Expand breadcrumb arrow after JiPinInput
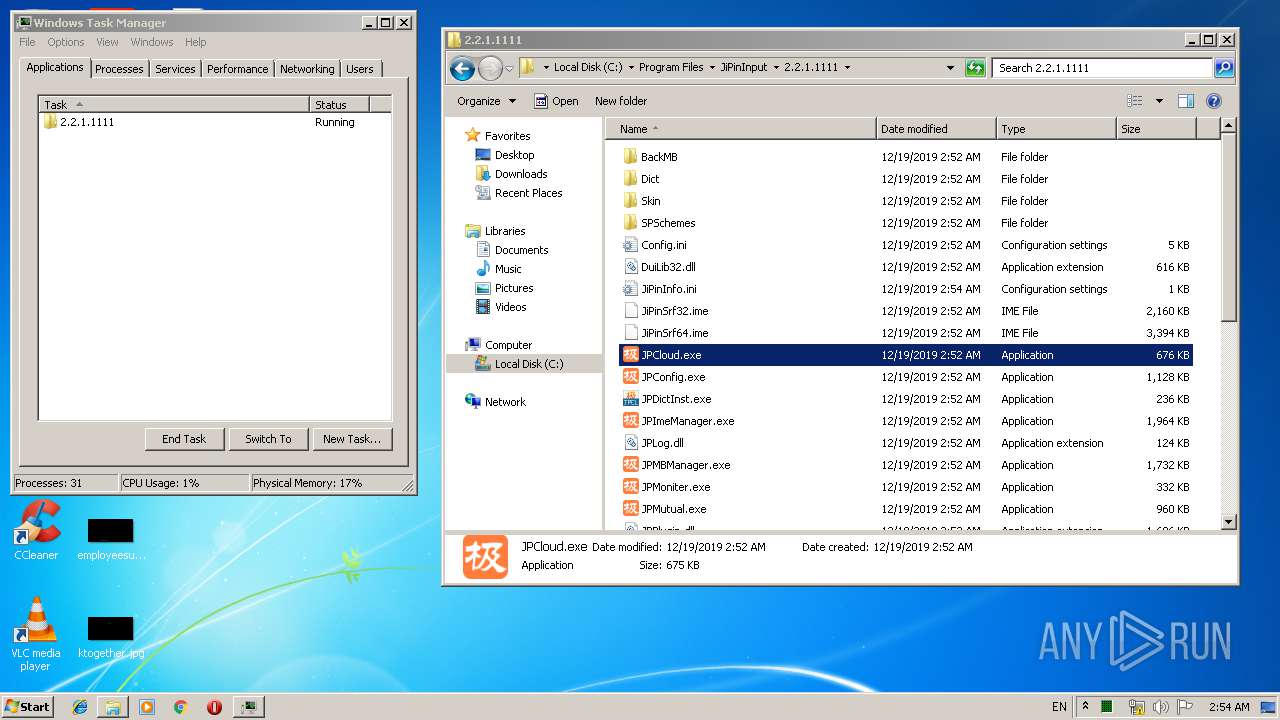 [x=776, y=68]
